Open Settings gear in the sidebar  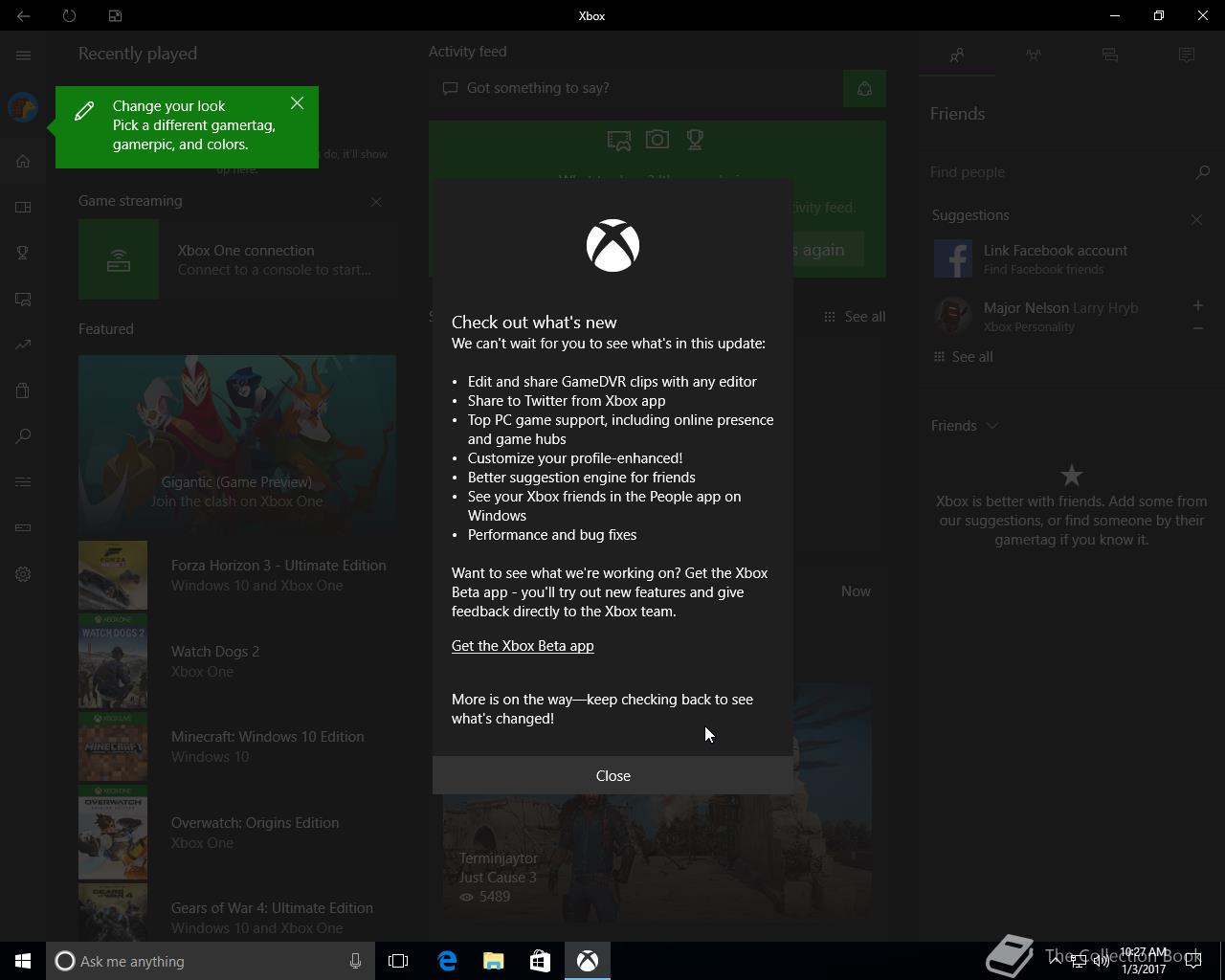tap(23, 574)
